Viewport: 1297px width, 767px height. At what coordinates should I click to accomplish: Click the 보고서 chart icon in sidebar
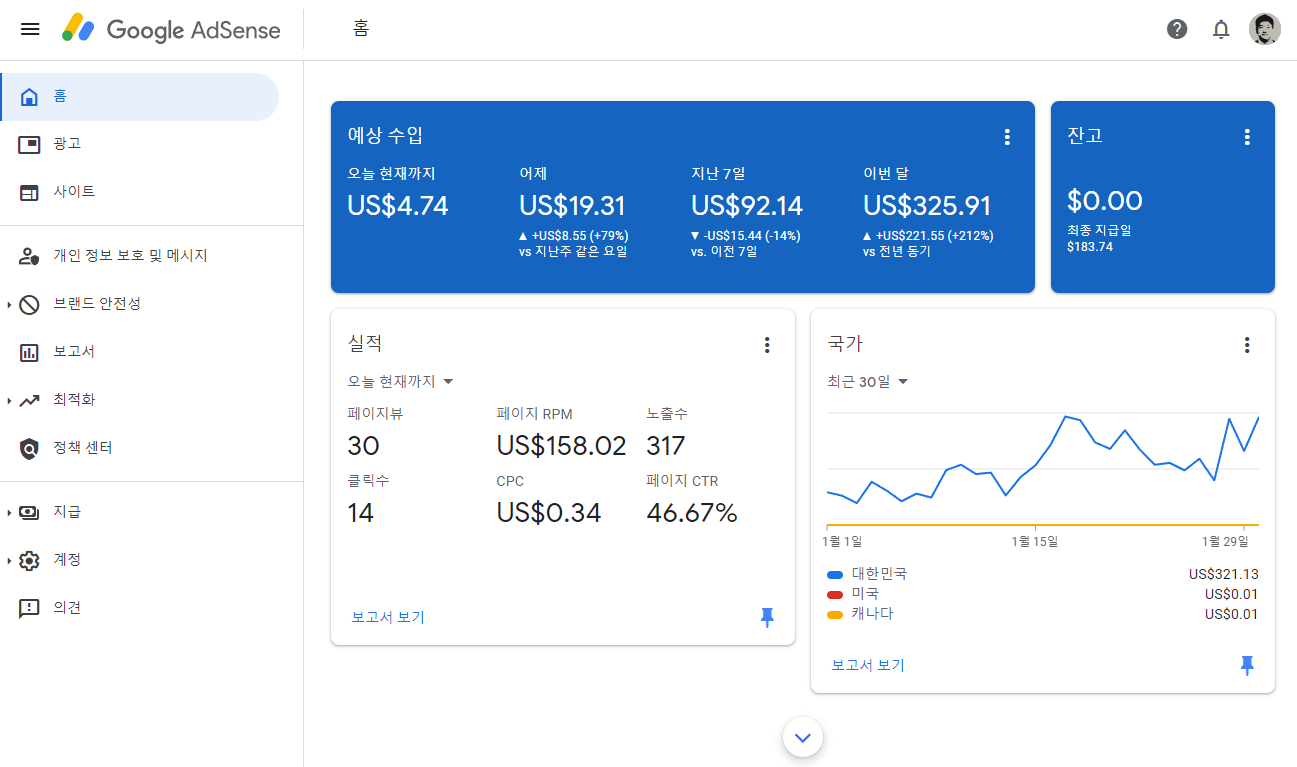(x=29, y=352)
